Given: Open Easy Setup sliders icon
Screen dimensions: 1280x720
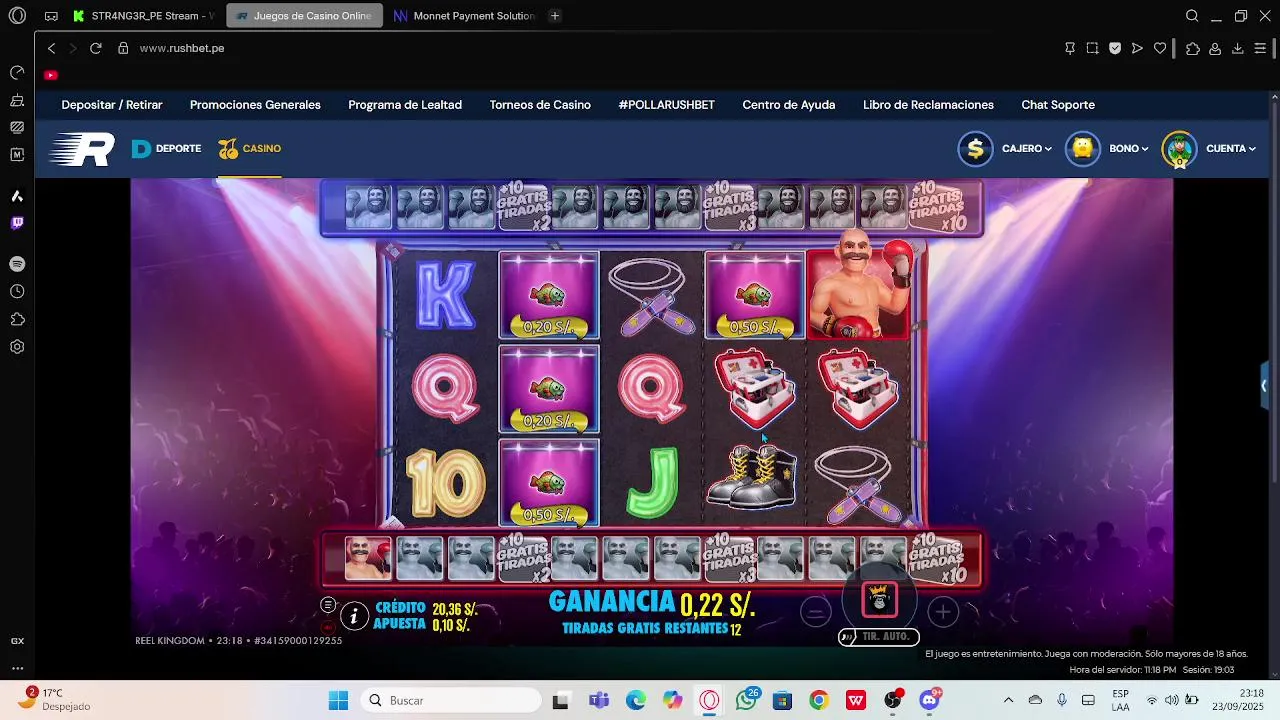Looking at the screenshot, I should (1260, 48).
